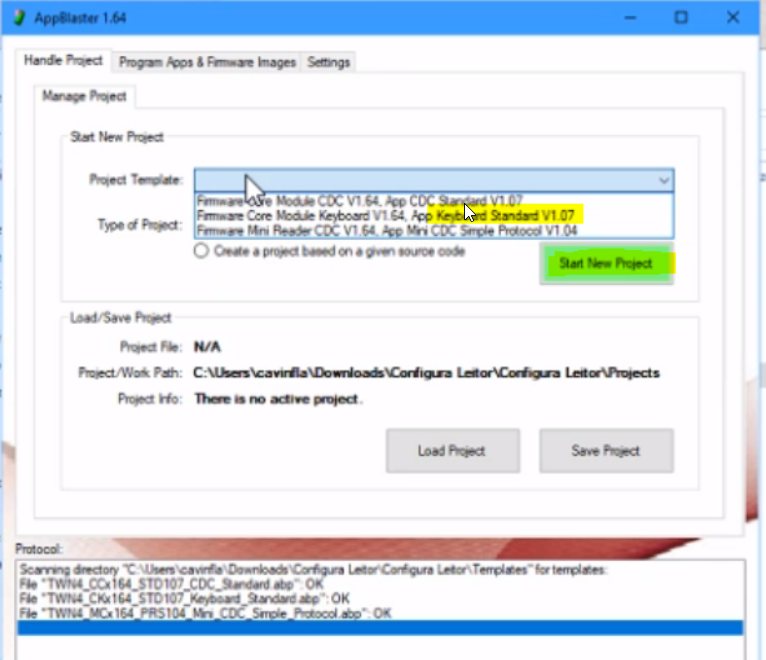Close the AppBlaster window
This screenshot has width=766, height=660.
tap(733, 18)
